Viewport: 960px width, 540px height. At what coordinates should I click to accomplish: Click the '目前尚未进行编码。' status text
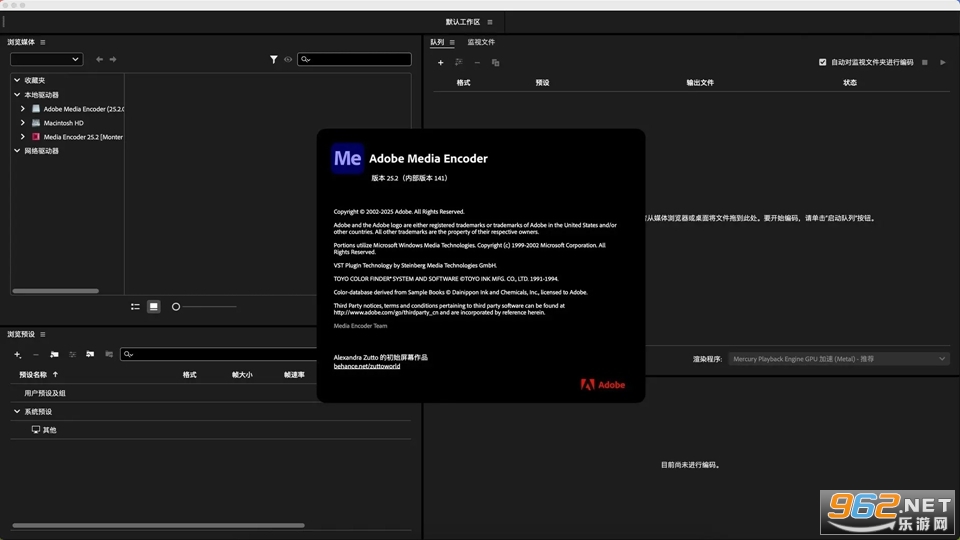(691, 465)
